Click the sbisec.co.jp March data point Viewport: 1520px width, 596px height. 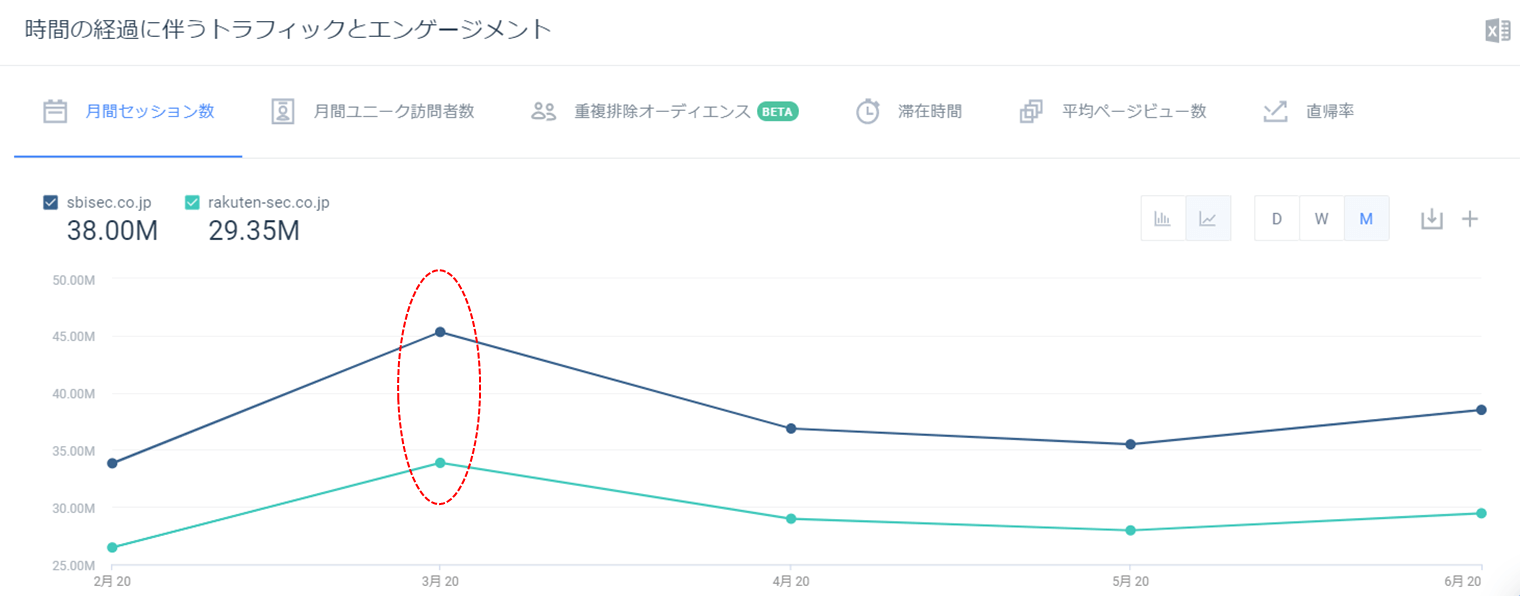(x=440, y=332)
